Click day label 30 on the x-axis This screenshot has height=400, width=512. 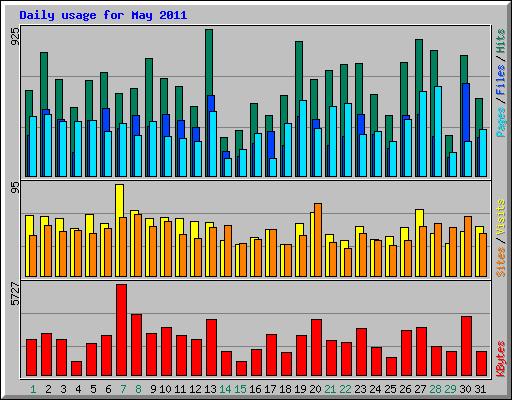(x=465, y=389)
